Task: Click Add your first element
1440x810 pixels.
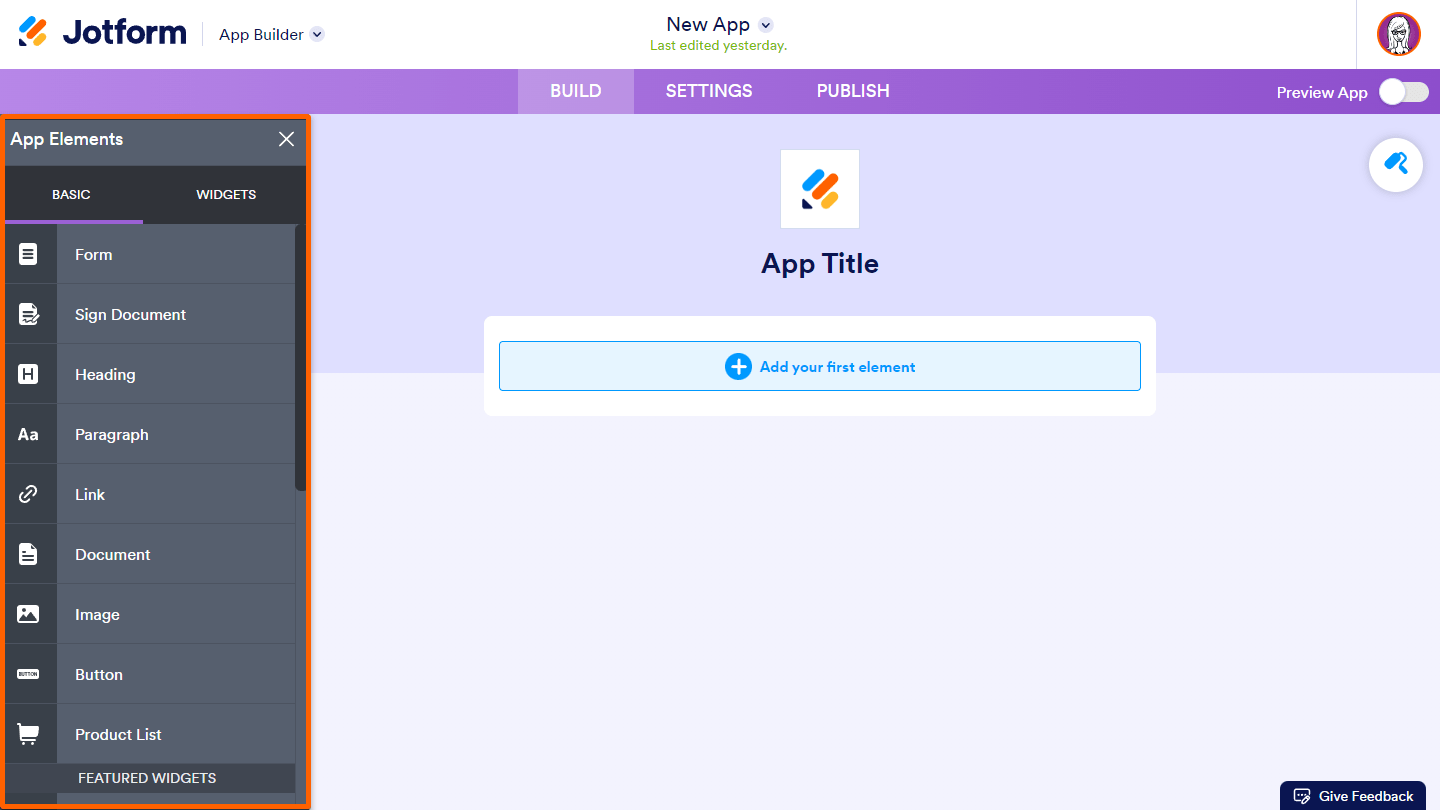Action: click(x=820, y=367)
